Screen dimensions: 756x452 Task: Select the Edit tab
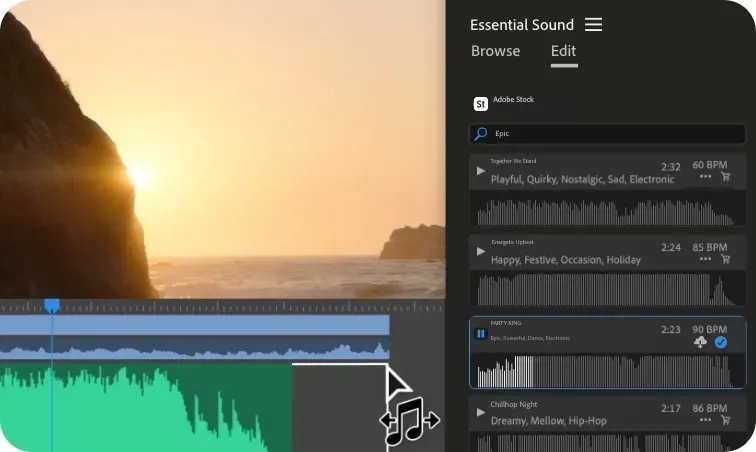click(x=564, y=51)
